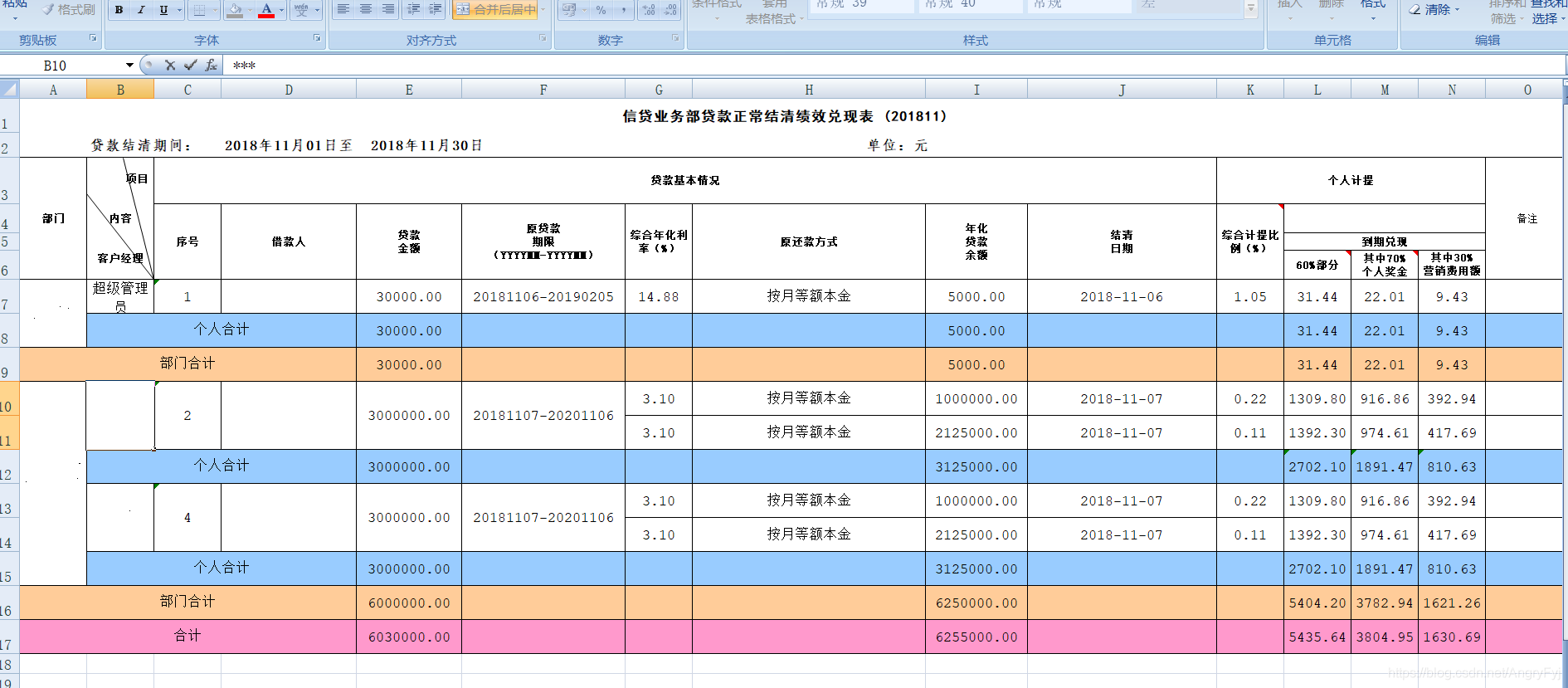Center align text
Viewport: 1568px width, 688px height.
click(x=365, y=9)
